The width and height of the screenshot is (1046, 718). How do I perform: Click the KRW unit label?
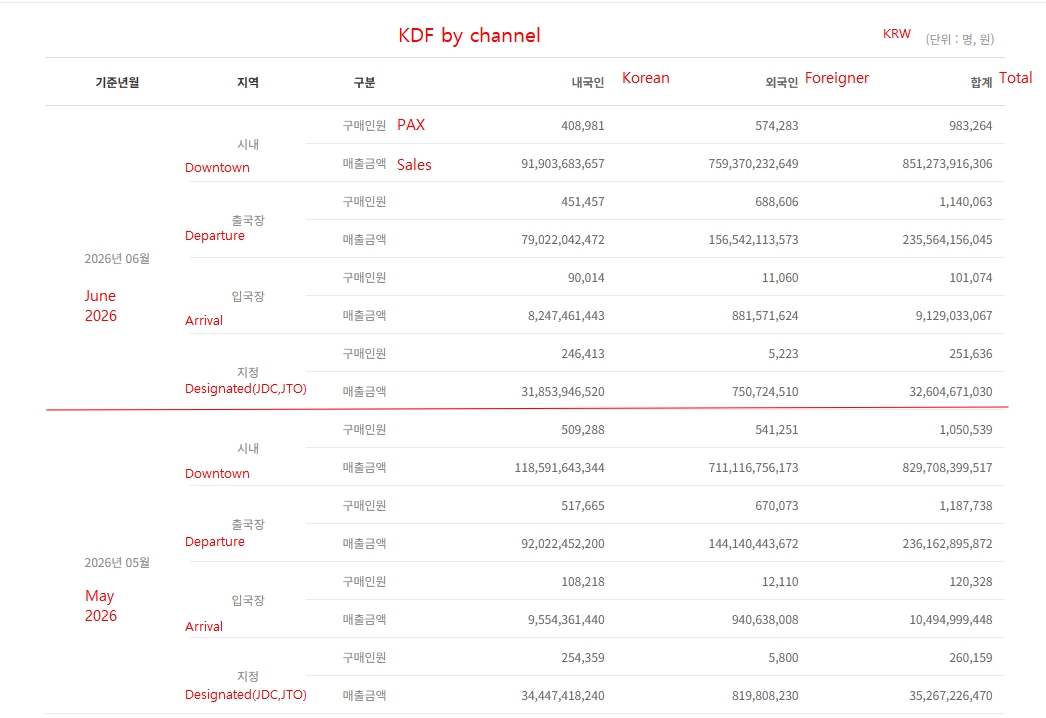click(897, 34)
